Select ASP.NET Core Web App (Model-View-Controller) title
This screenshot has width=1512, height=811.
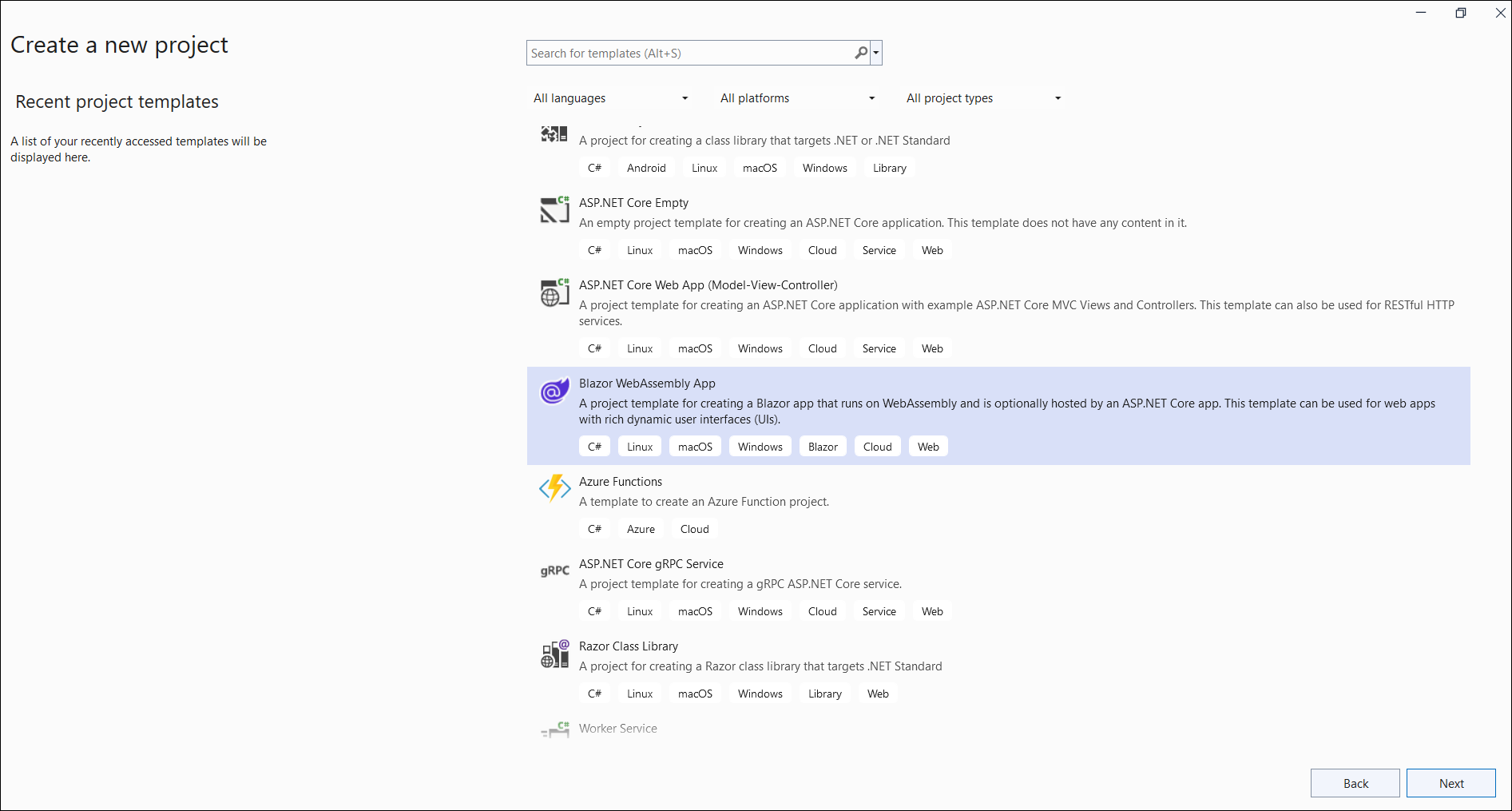pyautogui.click(x=708, y=285)
